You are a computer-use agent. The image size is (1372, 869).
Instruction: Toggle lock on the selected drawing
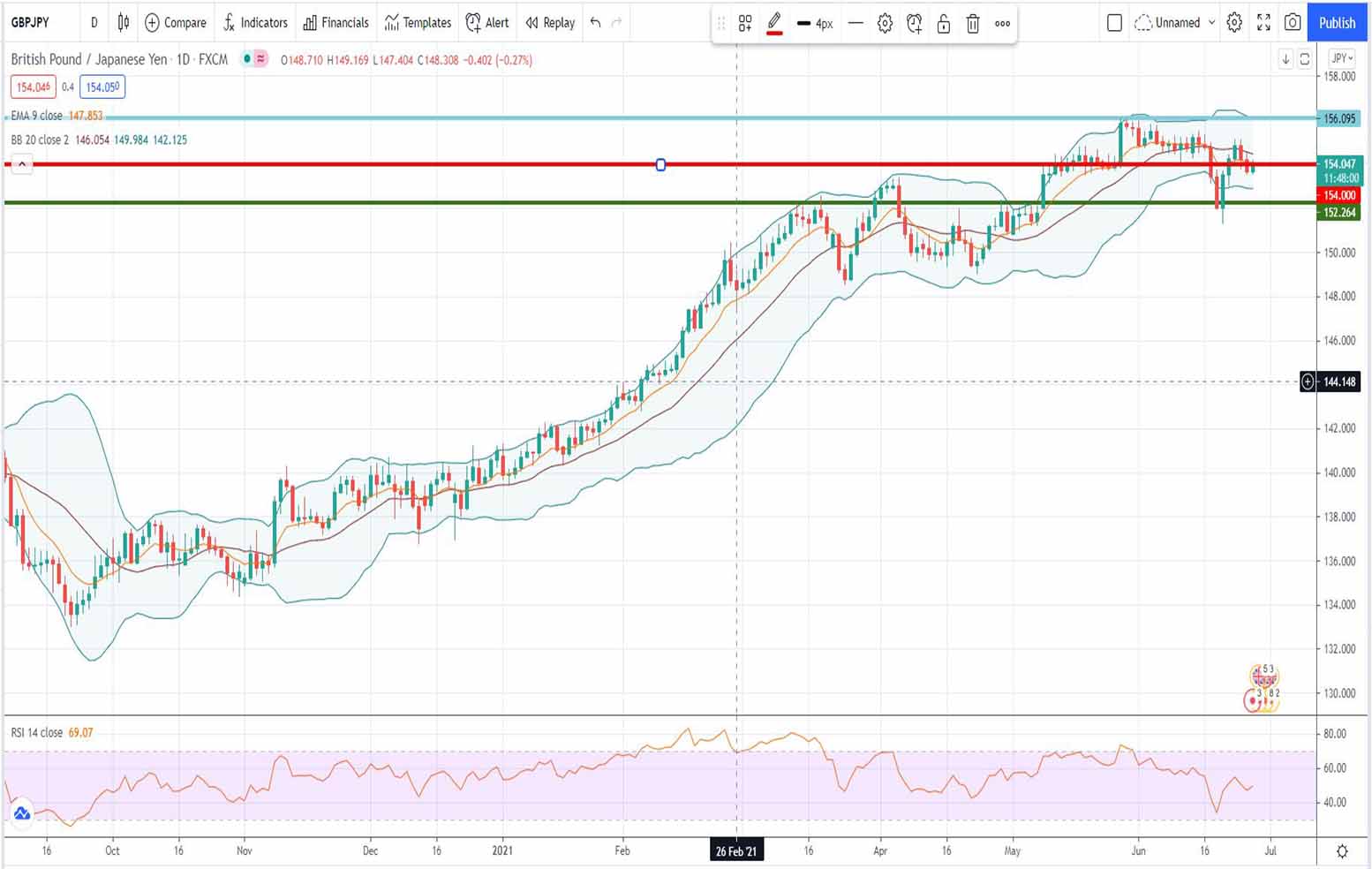point(944,24)
